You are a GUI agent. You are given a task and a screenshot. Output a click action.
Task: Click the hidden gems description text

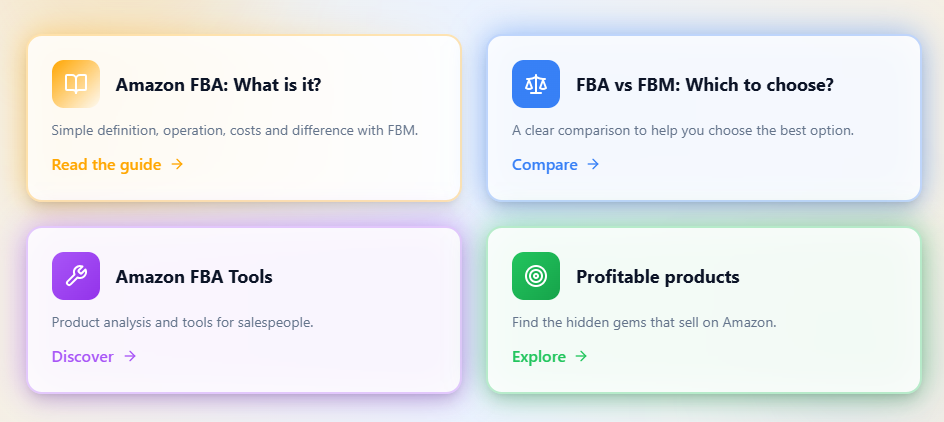644,323
